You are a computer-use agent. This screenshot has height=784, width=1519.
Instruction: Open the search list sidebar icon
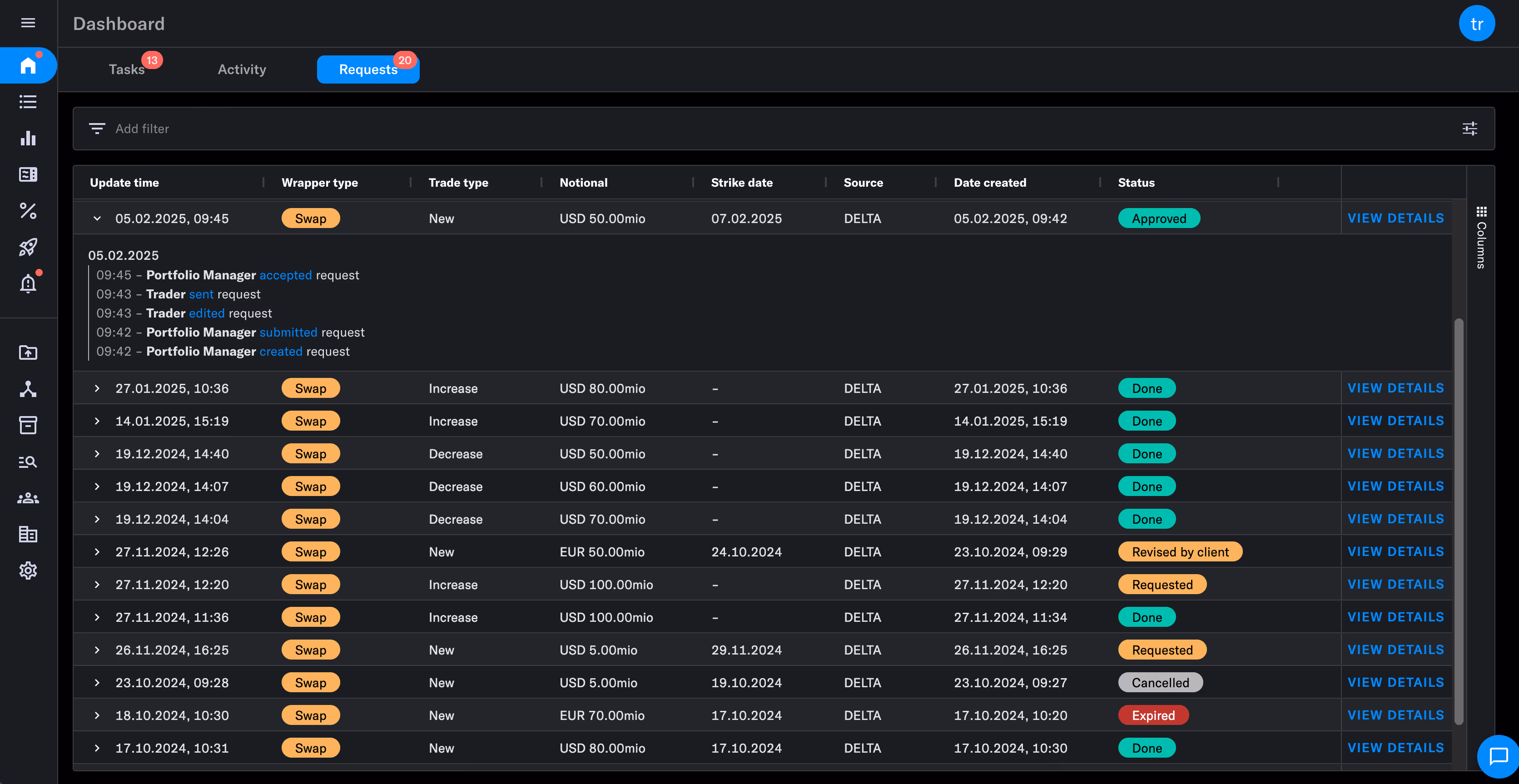click(x=28, y=461)
